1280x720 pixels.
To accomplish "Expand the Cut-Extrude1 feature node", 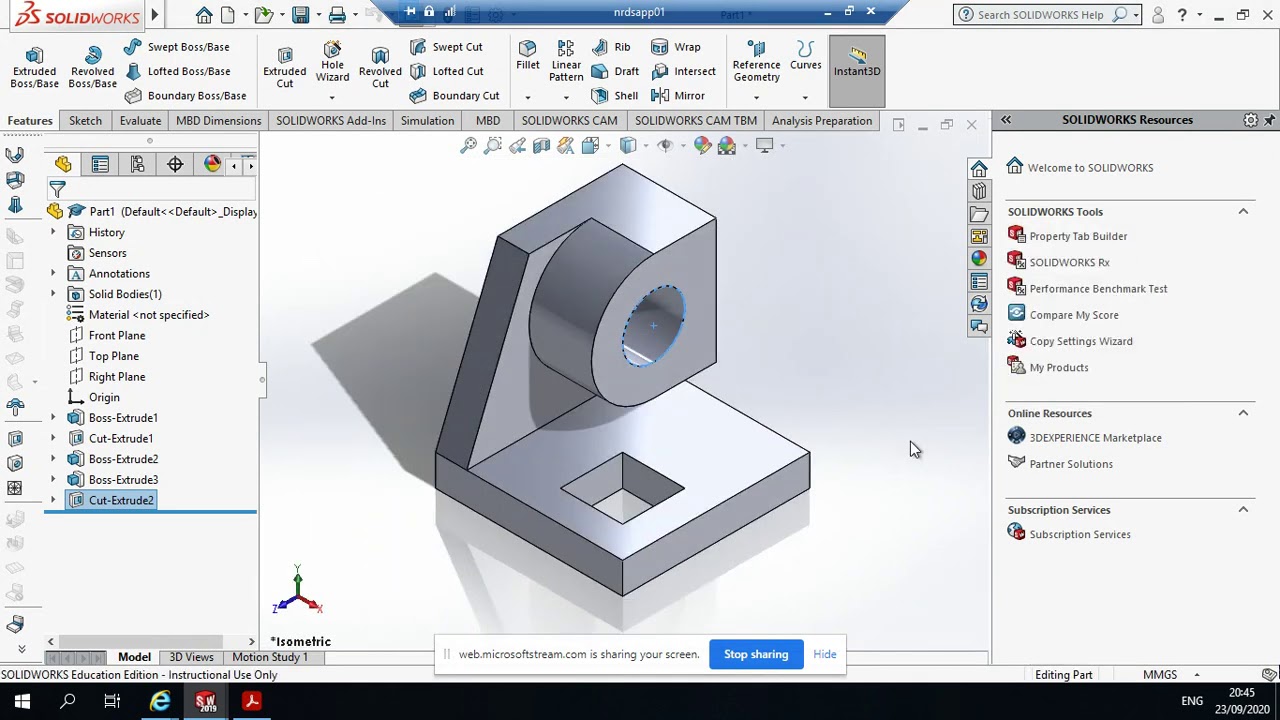I will pyautogui.click(x=53, y=439).
